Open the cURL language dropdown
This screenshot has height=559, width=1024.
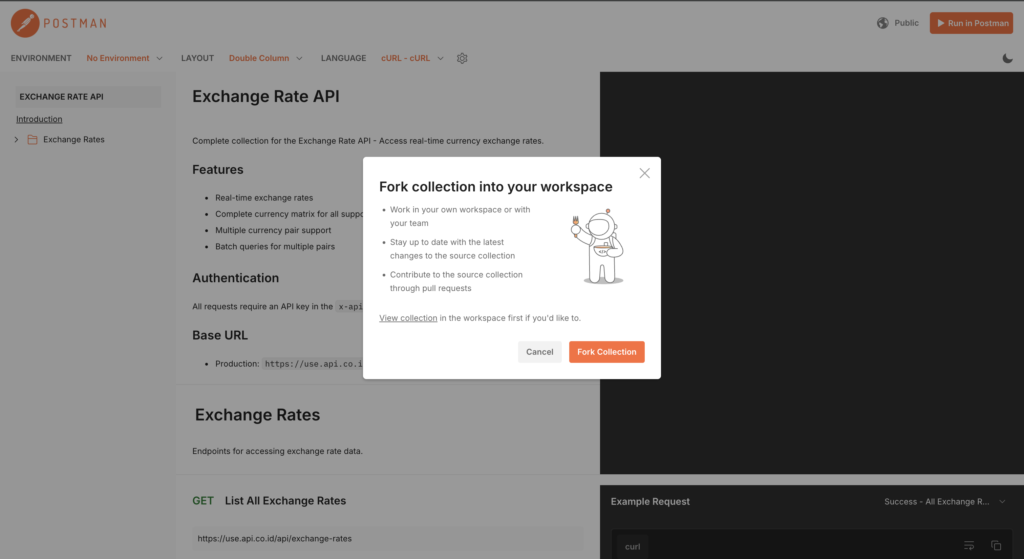point(412,58)
